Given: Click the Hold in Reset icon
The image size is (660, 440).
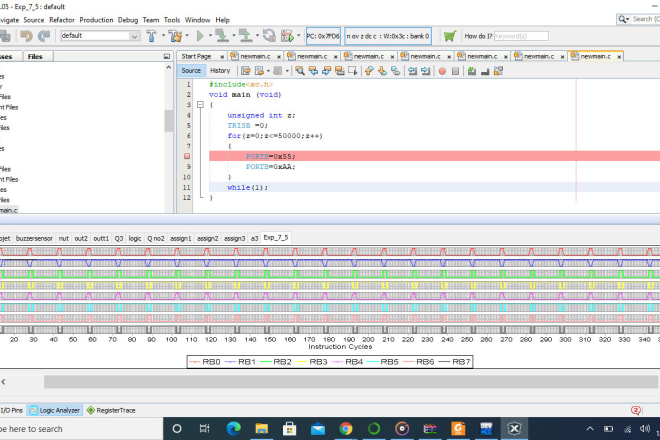Looking at the screenshot, I should point(269,36).
